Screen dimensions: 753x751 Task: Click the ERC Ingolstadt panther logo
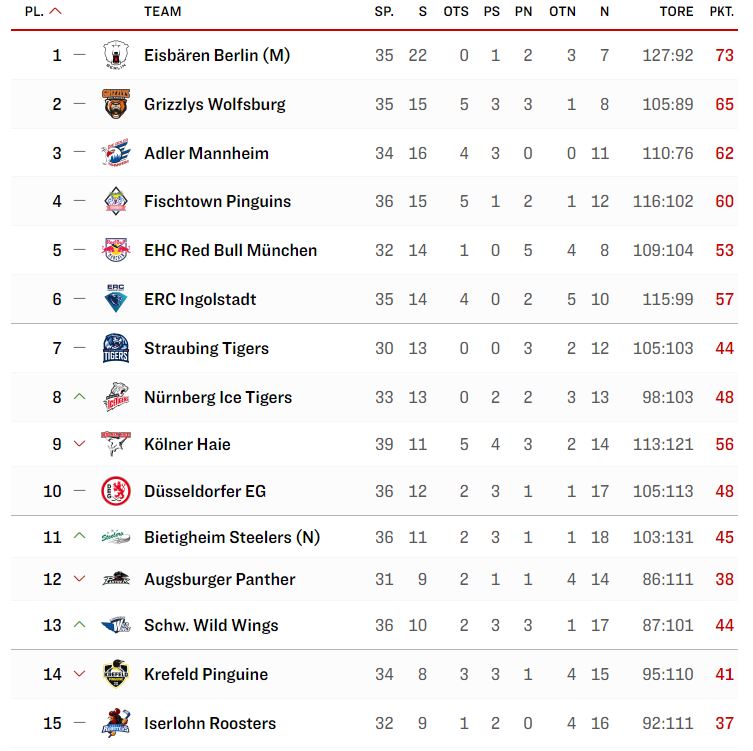tap(116, 298)
